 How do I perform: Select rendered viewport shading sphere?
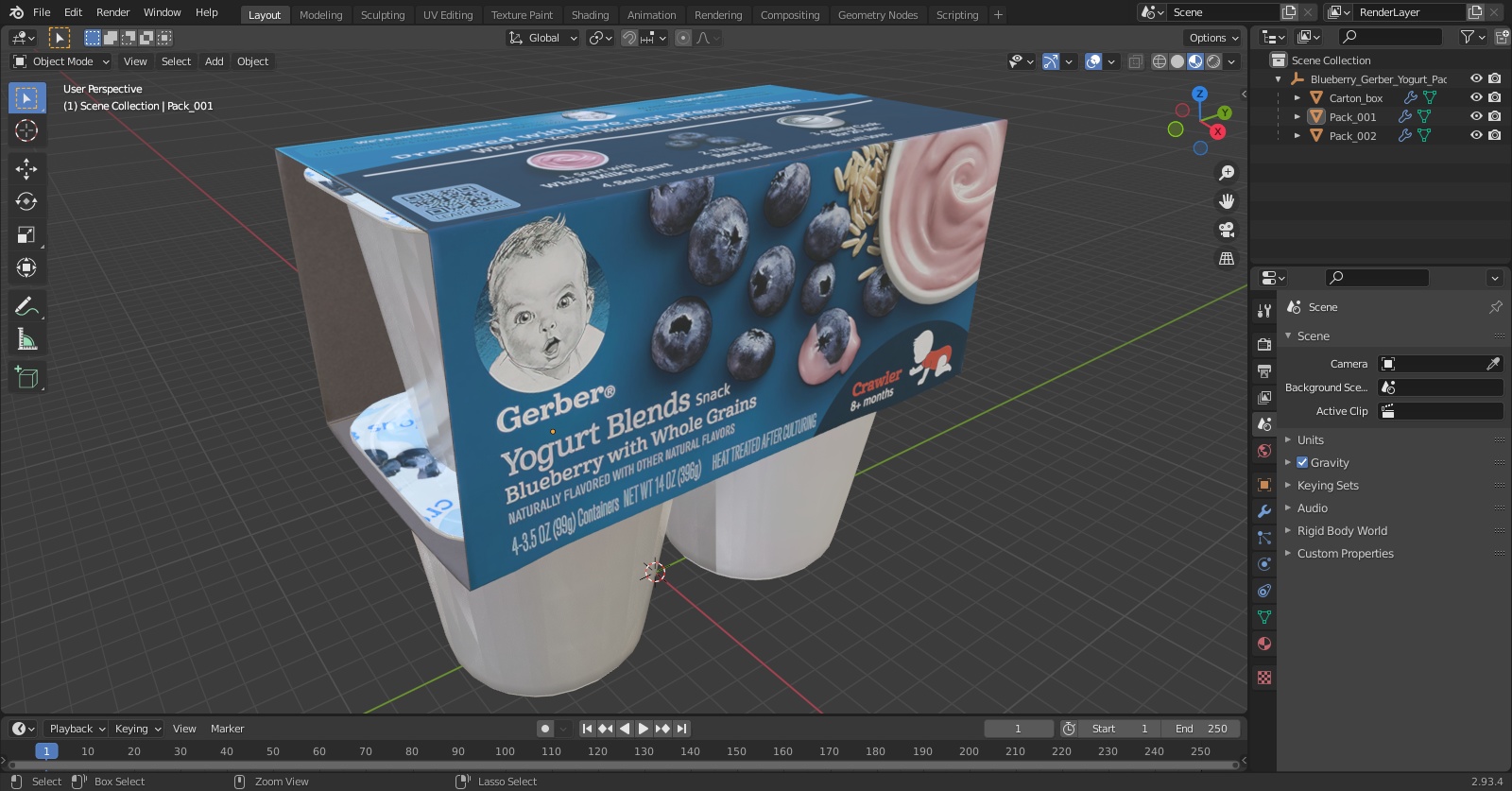click(1213, 61)
